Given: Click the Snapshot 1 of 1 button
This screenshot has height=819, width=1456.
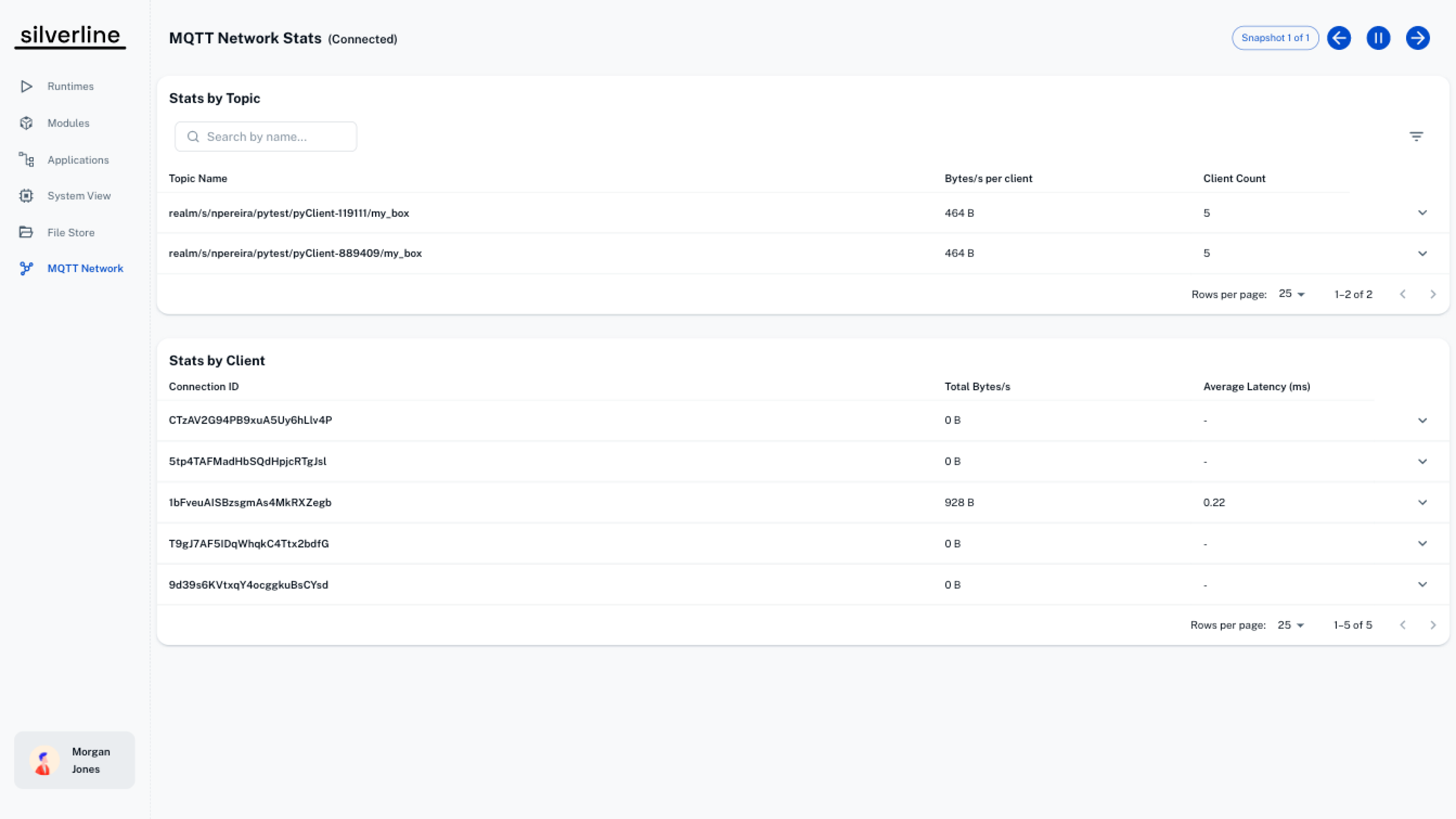Looking at the screenshot, I should [x=1275, y=38].
